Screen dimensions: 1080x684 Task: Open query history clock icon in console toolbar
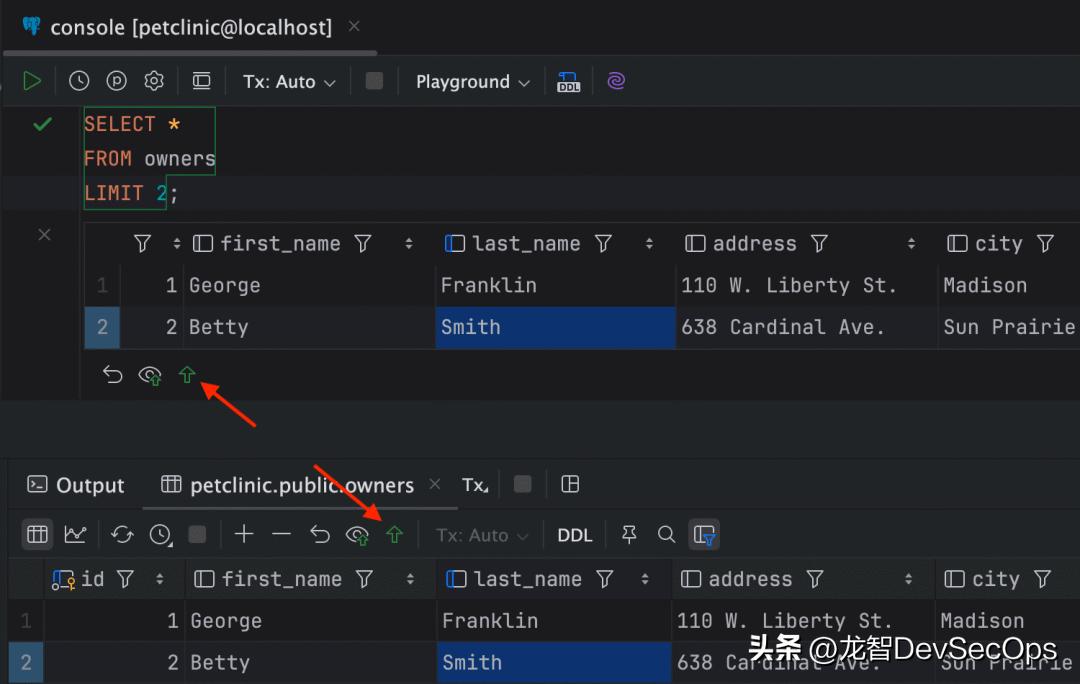pos(79,81)
